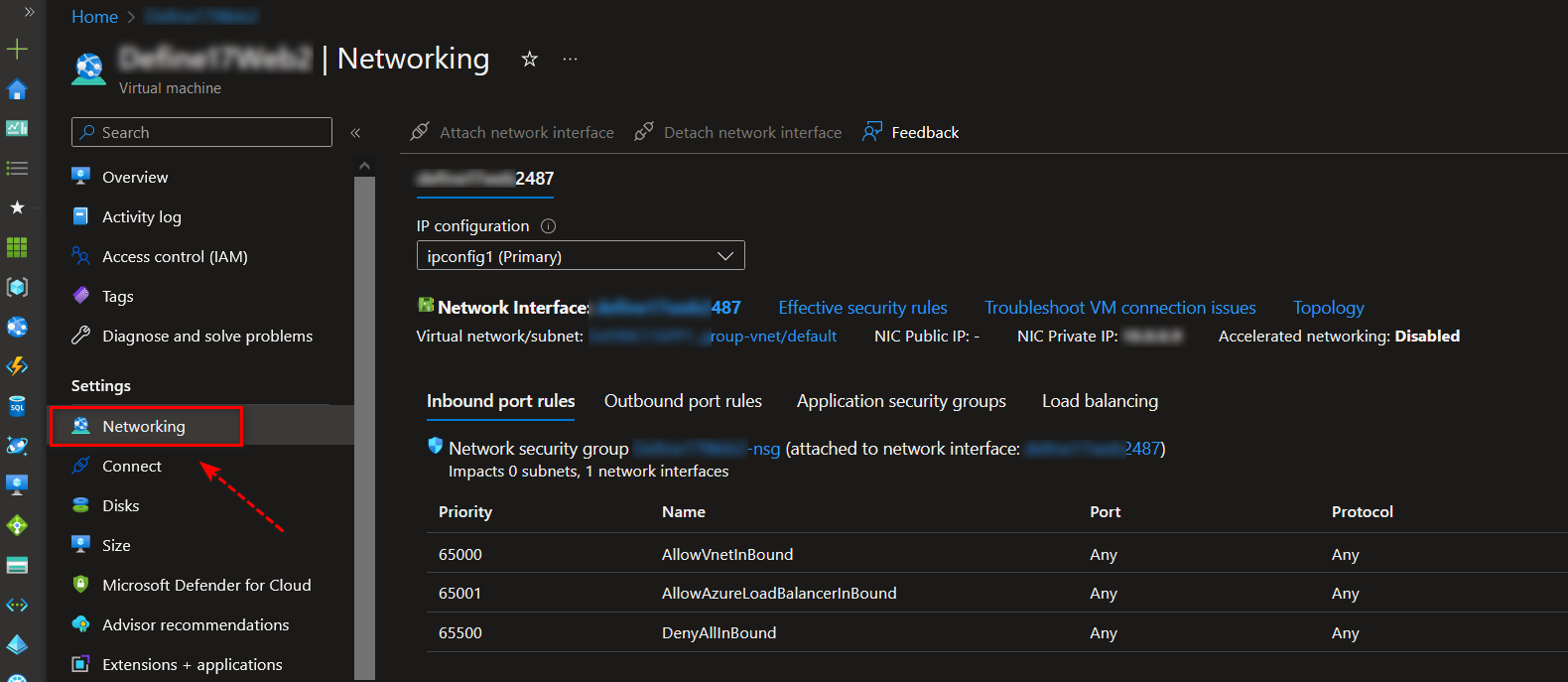
Task: Click the IP configuration info icon
Action: tap(548, 226)
